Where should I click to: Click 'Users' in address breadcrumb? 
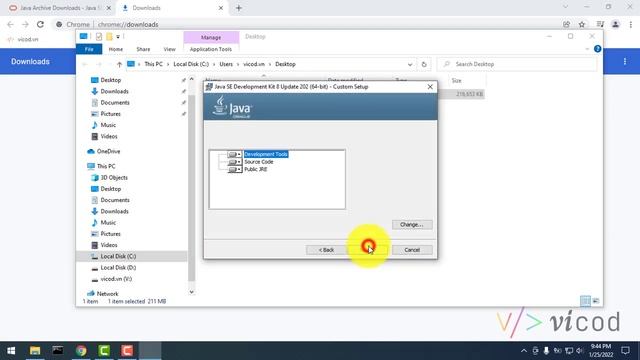(x=226, y=64)
